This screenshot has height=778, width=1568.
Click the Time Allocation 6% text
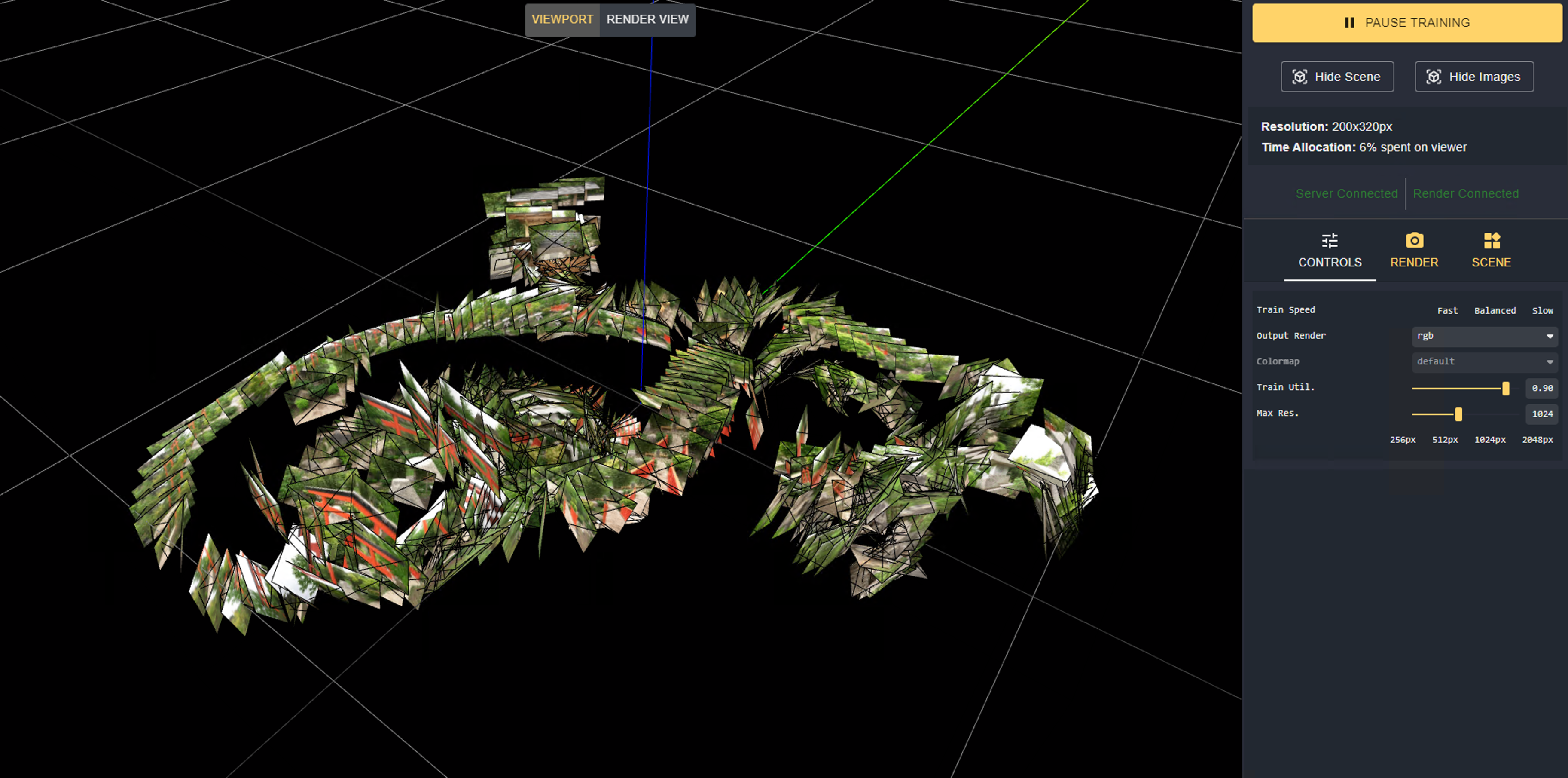[1364, 147]
